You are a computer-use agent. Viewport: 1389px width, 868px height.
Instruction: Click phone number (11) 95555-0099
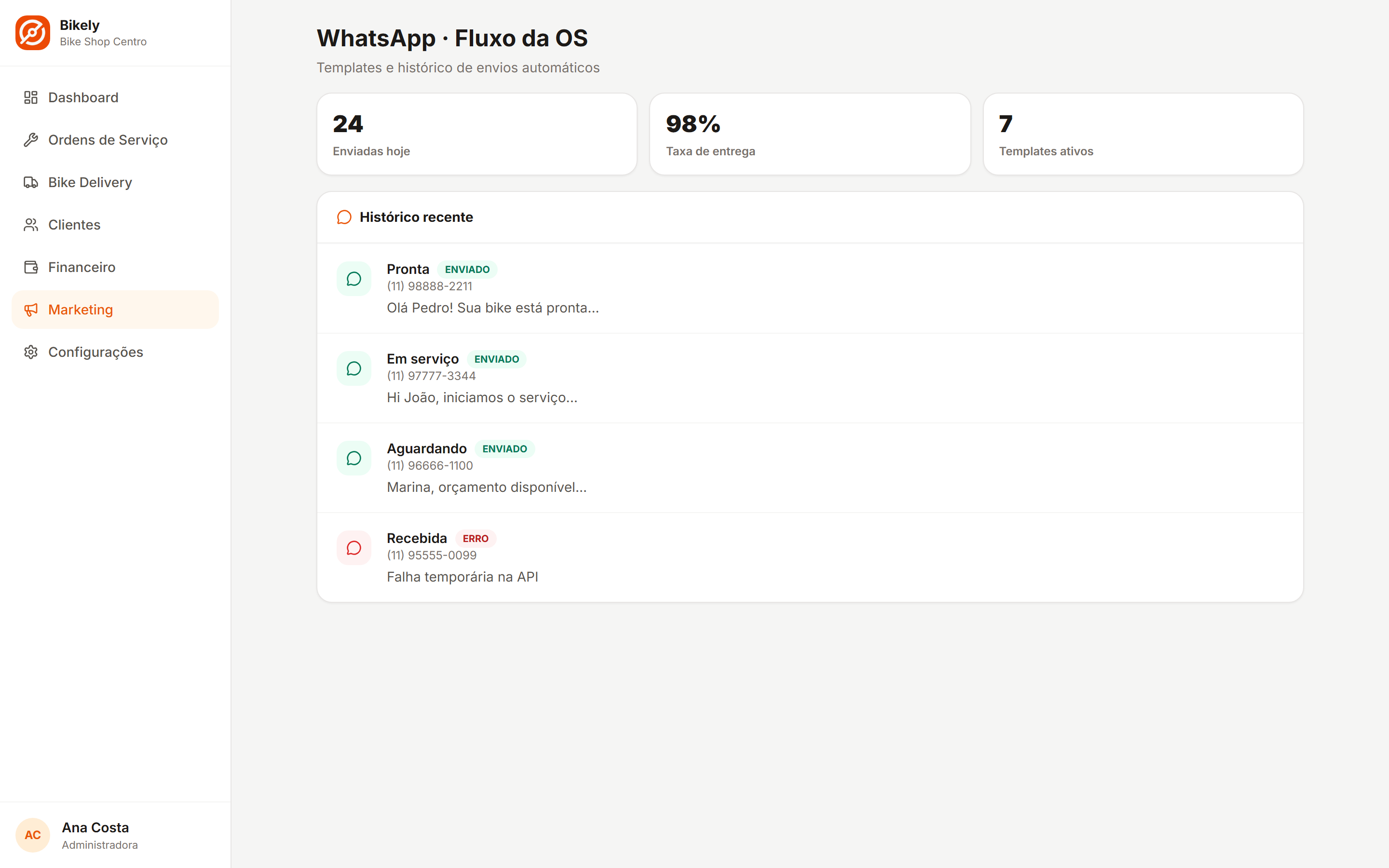point(432,555)
